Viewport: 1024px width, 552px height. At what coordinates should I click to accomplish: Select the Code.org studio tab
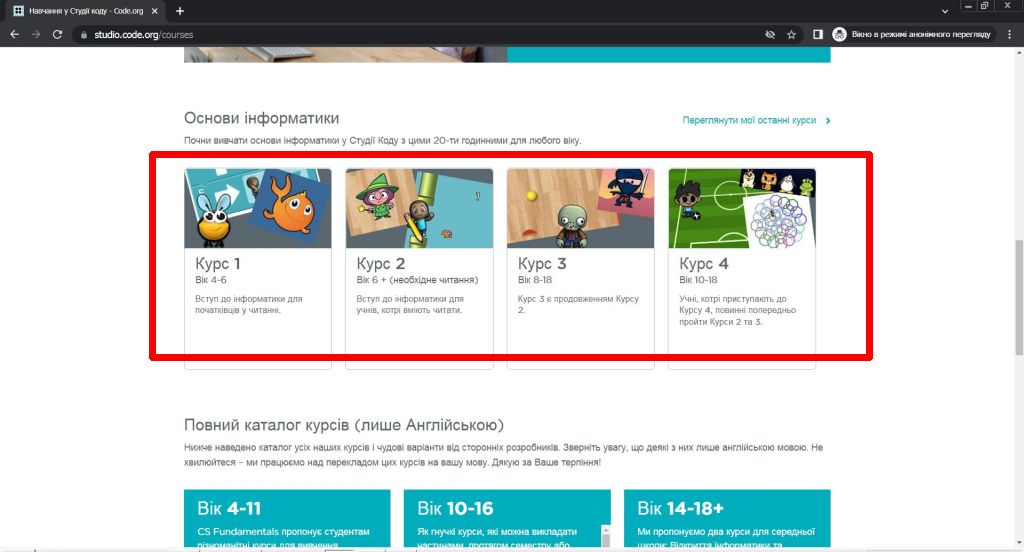[x=86, y=11]
